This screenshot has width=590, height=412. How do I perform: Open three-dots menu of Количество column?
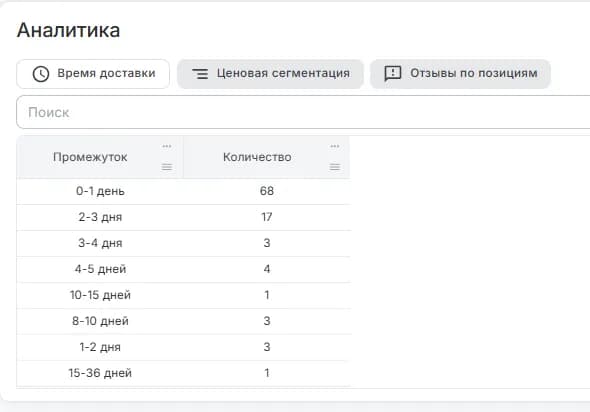click(x=335, y=146)
